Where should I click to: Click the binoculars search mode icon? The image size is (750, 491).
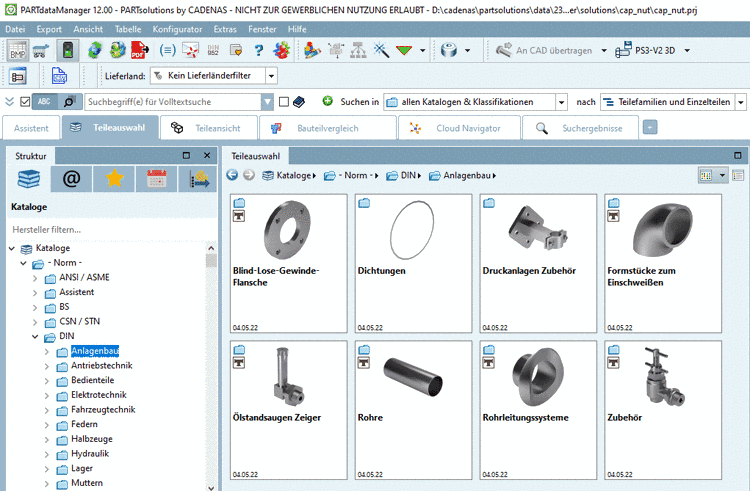click(69, 101)
